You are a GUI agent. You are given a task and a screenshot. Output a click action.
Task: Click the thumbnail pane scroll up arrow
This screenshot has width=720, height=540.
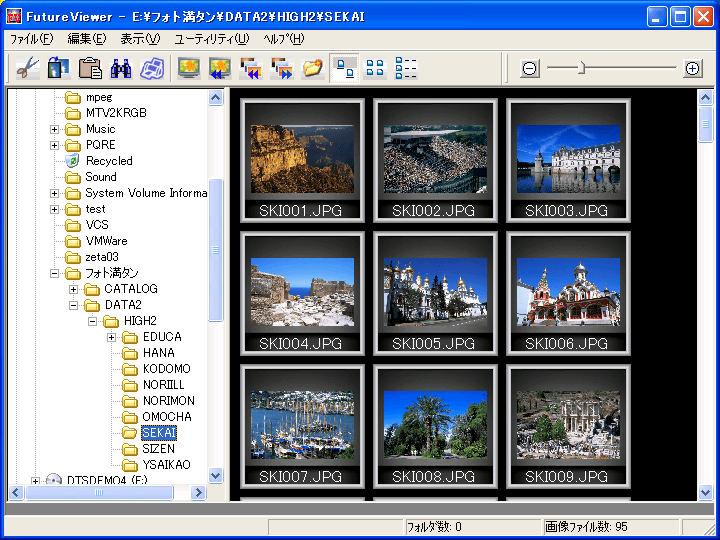click(x=705, y=97)
